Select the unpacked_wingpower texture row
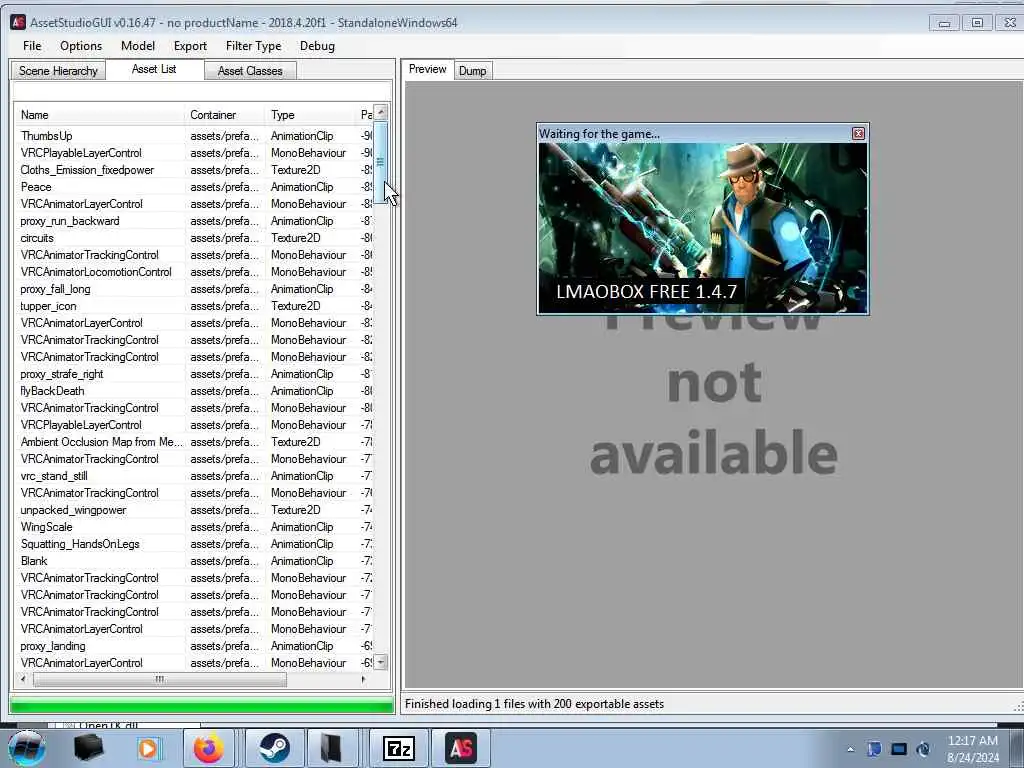This screenshot has height=768, width=1024. (194, 509)
